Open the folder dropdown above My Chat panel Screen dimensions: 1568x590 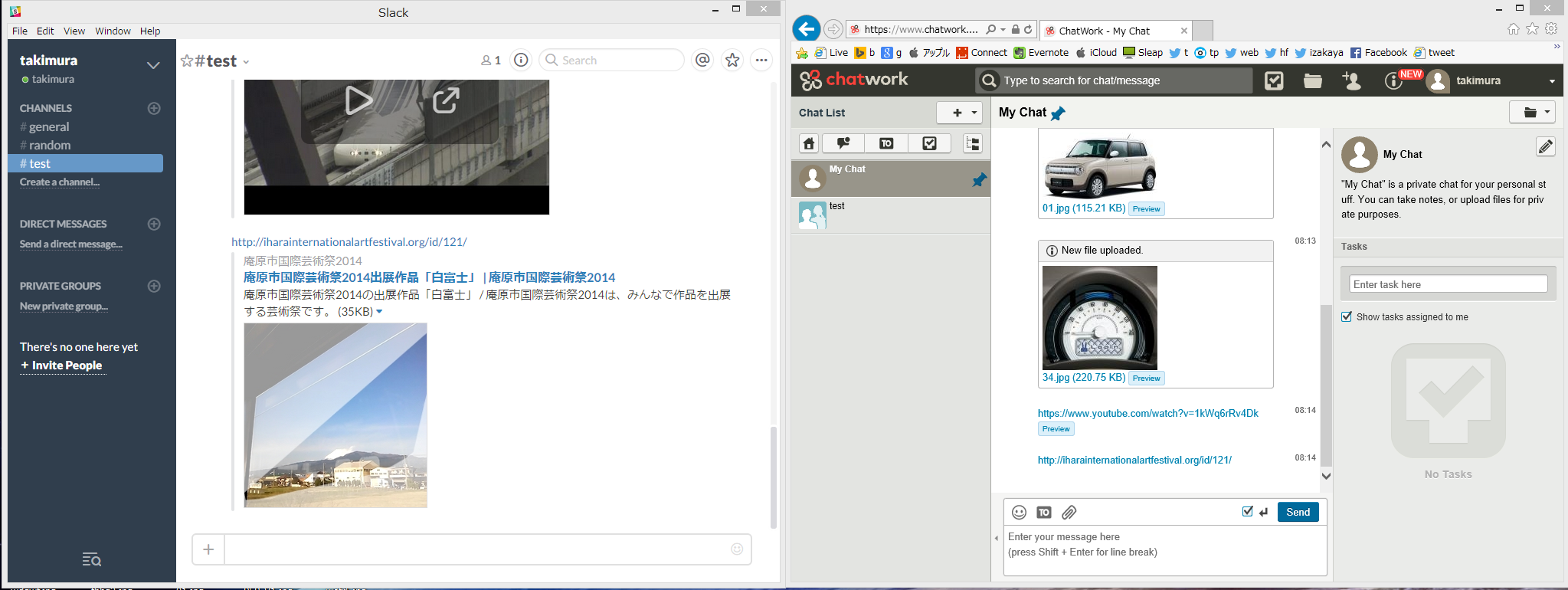point(1532,112)
